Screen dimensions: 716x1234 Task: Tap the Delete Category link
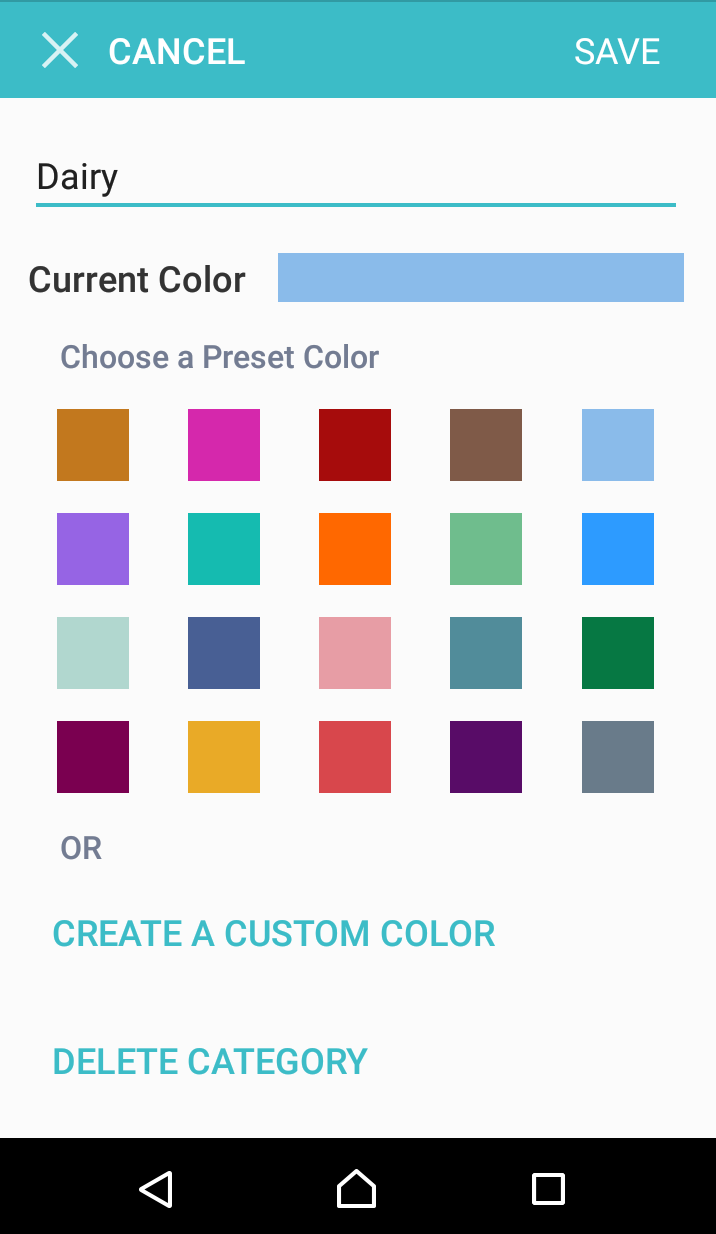(x=210, y=1061)
